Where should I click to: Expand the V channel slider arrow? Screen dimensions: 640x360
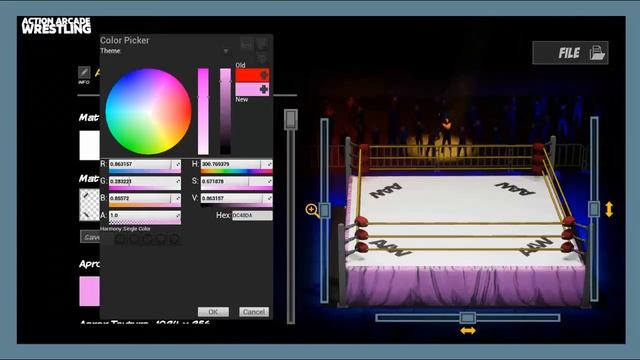coord(269,198)
